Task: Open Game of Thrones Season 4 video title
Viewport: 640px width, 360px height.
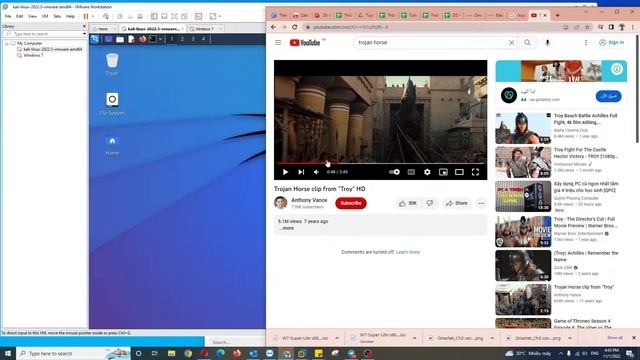Action: 582,324
